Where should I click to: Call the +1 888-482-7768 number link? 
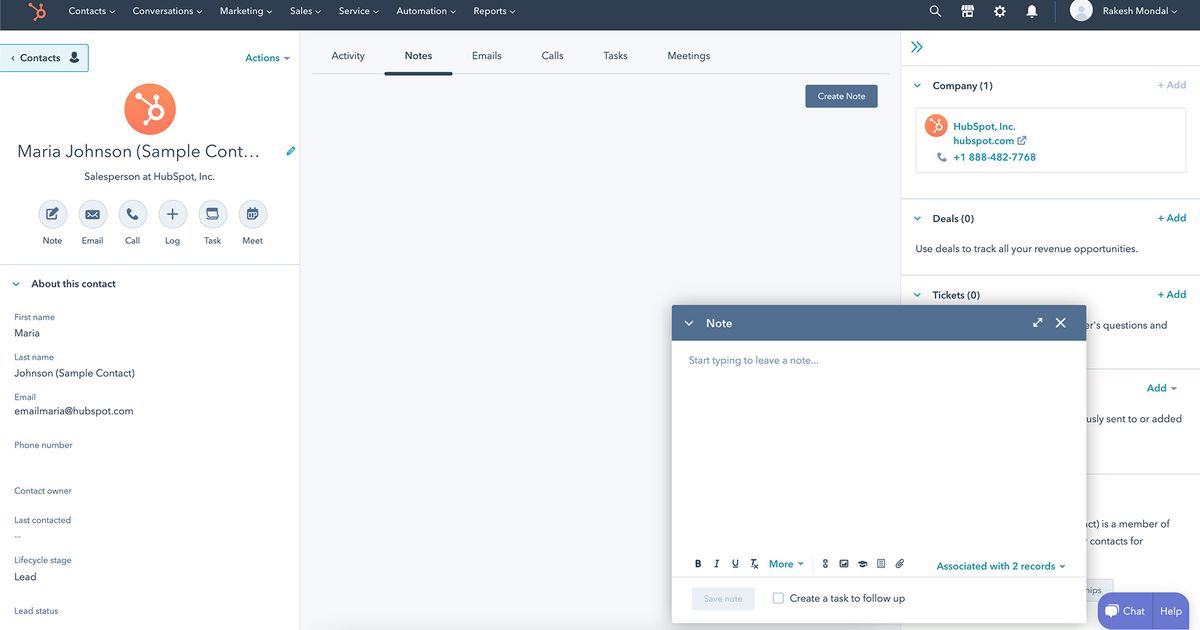point(994,158)
